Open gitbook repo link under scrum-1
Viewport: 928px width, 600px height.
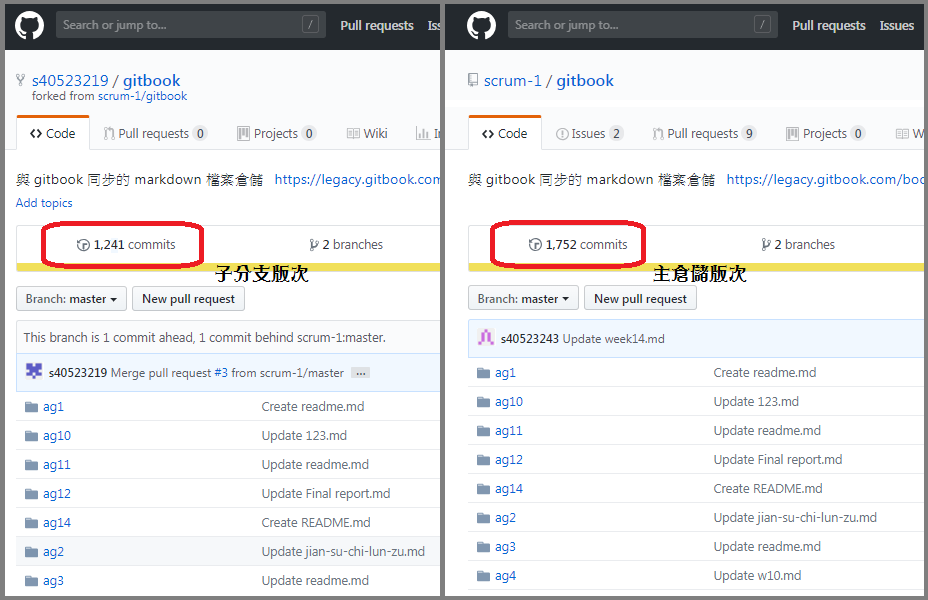click(585, 80)
